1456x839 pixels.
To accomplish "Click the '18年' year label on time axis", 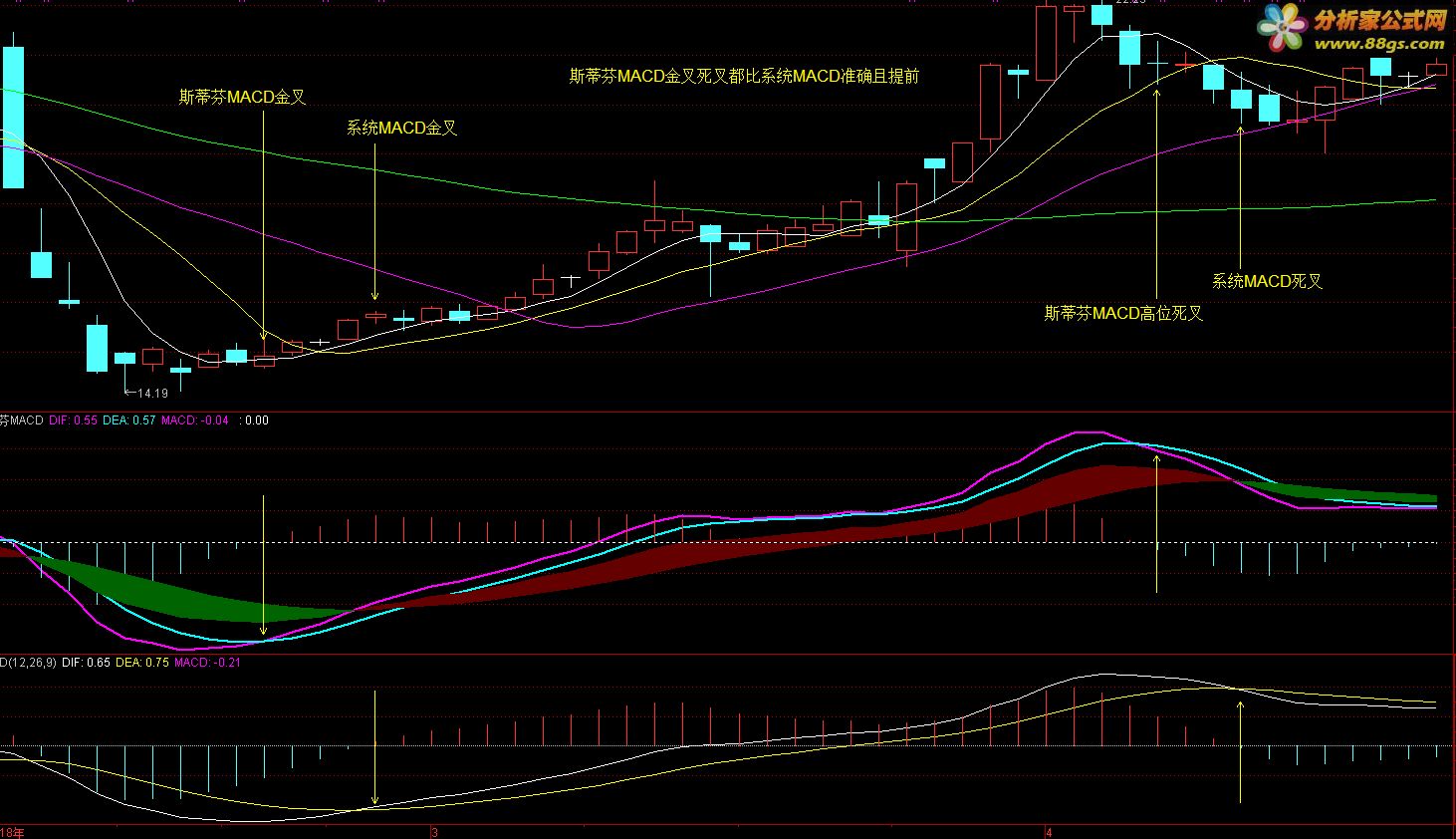I will (12, 832).
